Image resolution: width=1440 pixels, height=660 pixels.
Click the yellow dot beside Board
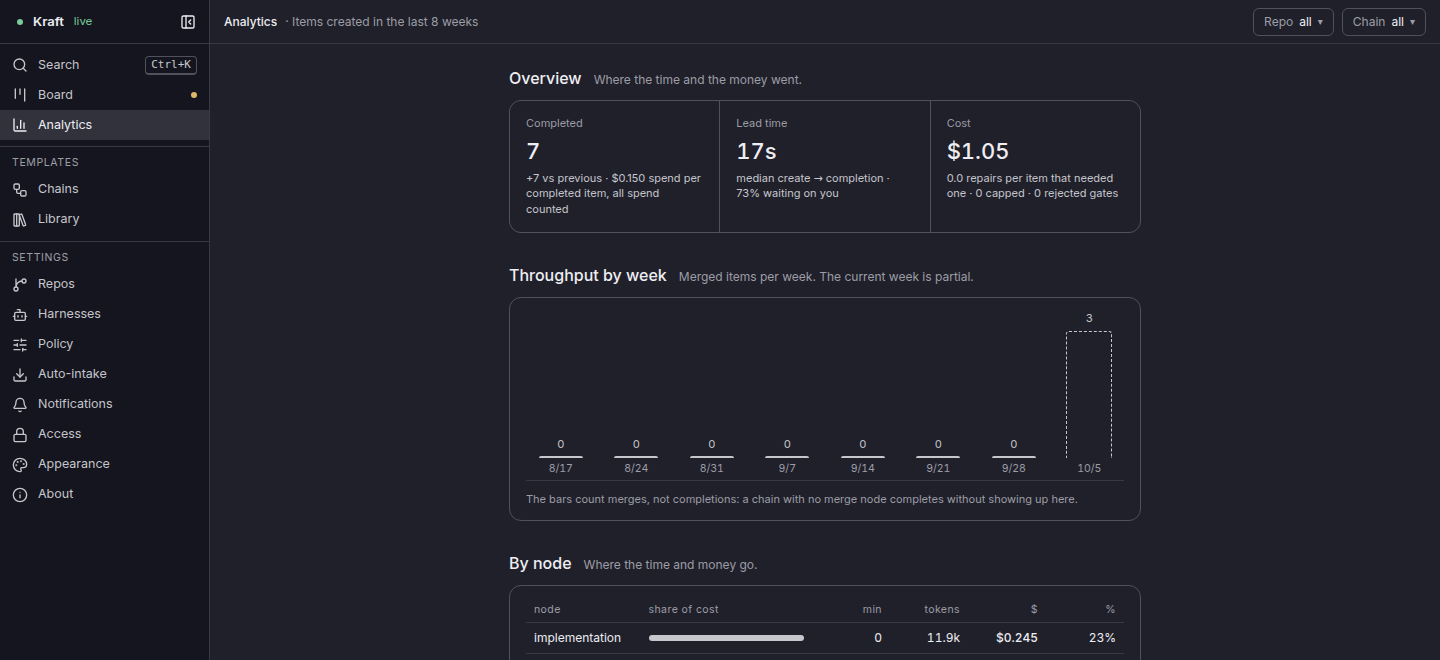click(194, 95)
